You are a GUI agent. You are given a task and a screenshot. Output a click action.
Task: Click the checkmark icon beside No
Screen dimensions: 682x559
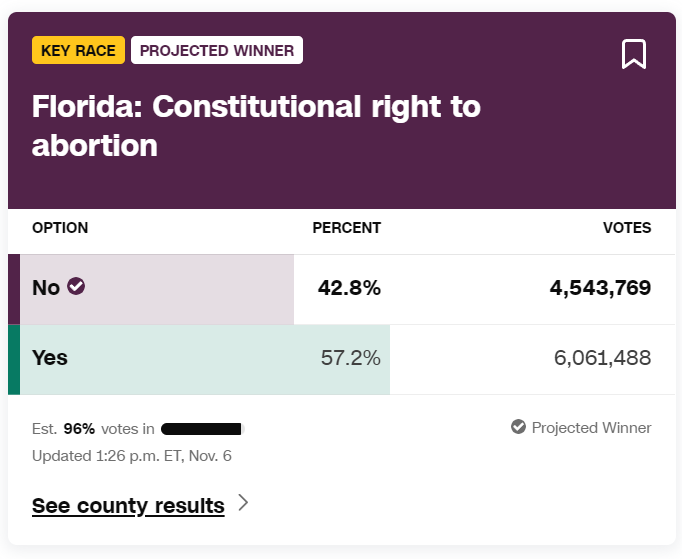pyautogui.click(x=76, y=286)
